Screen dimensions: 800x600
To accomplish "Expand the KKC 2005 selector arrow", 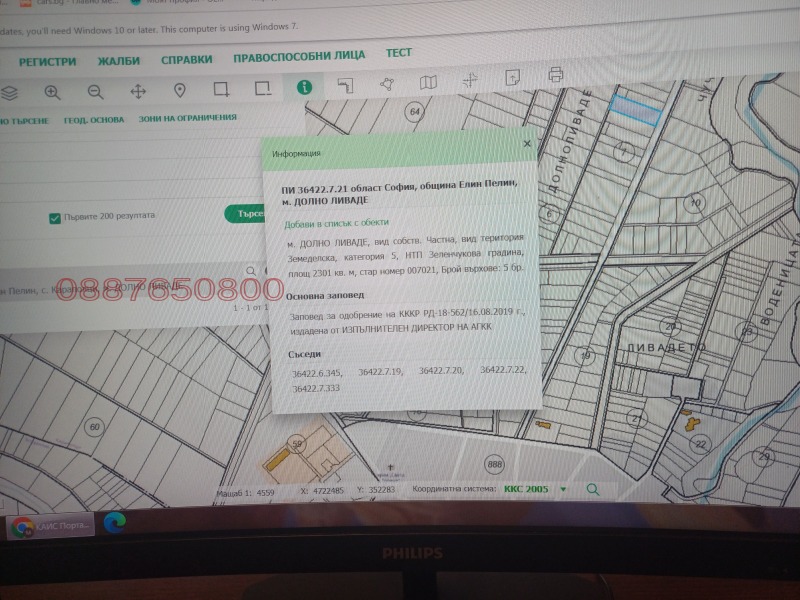I will pos(564,487).
